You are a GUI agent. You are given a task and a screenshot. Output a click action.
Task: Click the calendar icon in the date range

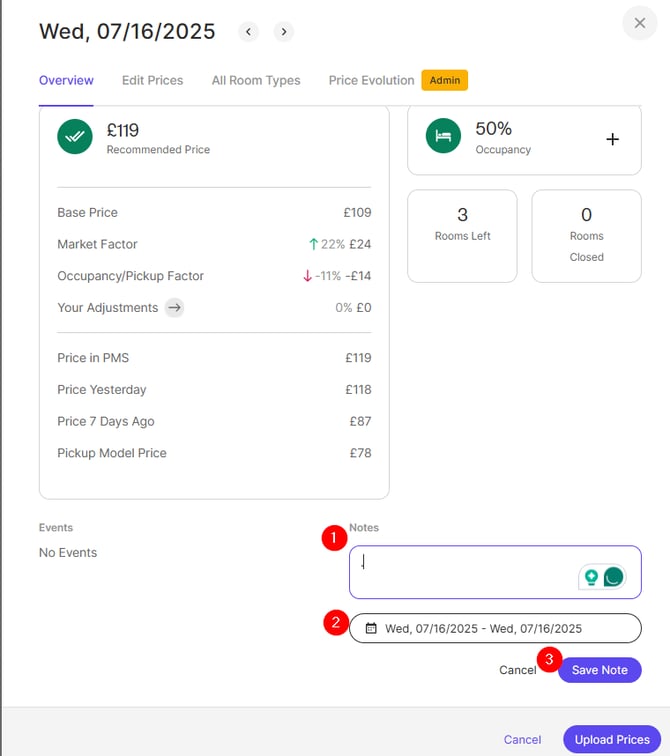click(x=371, y=629)
